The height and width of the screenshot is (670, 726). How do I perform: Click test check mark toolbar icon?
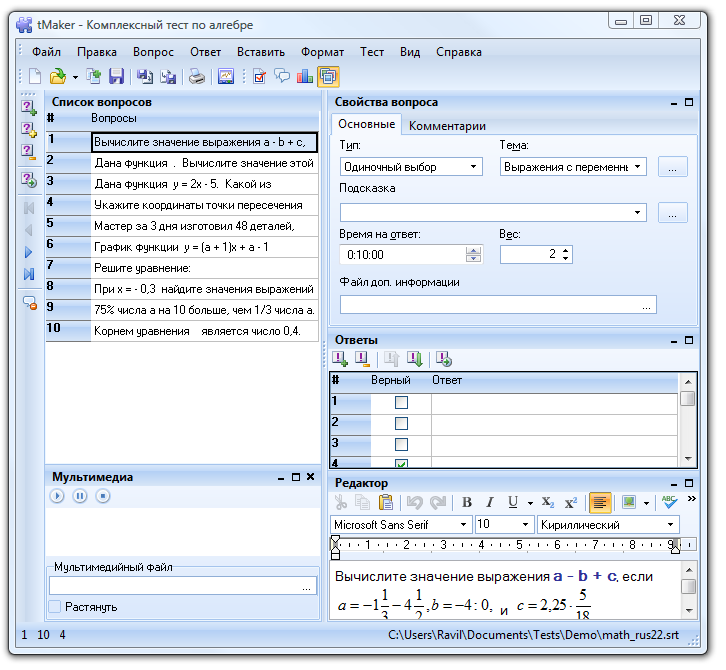260,76
